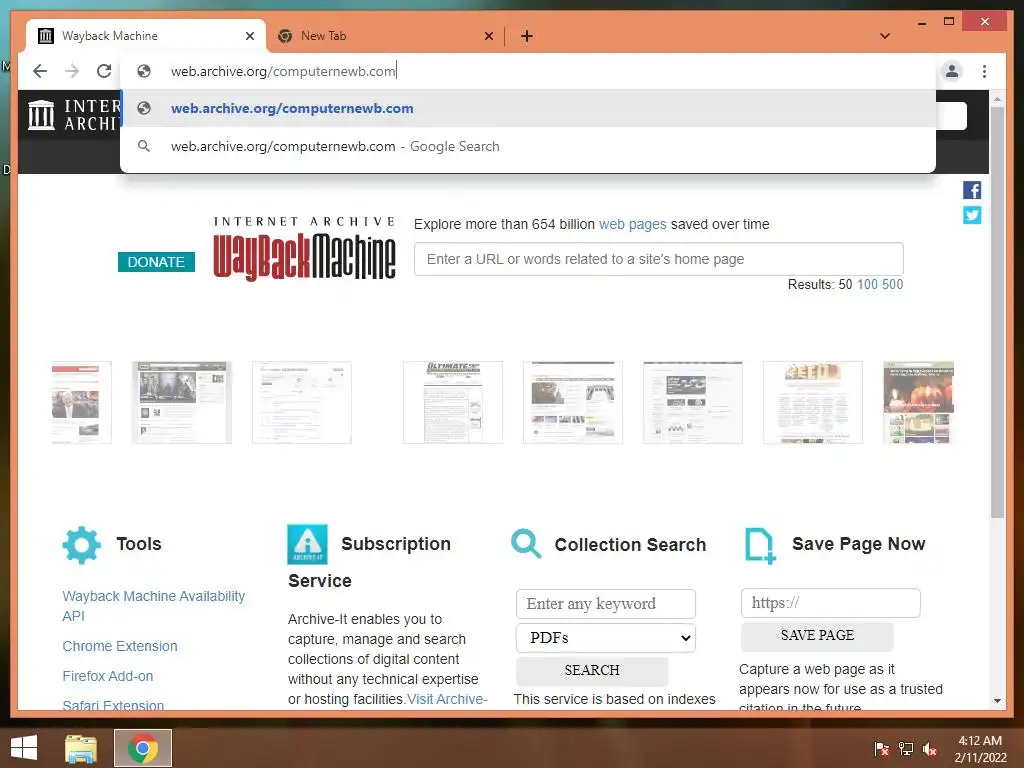Click the Save Page Now document icon

click(x=760, y=546)
